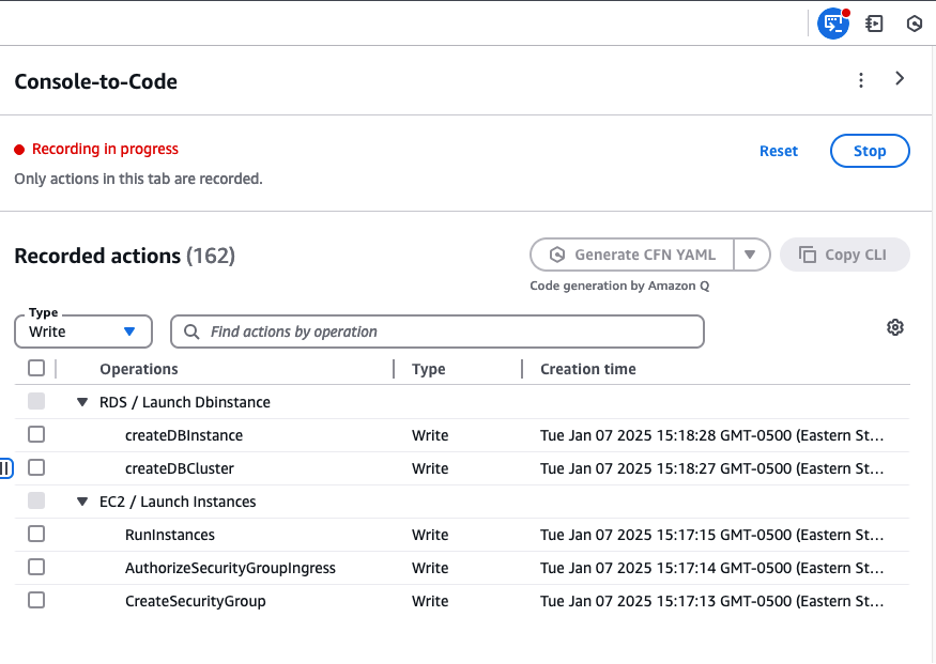
Task: Collapse the EC2 / Launch Instances group
Action: pos(82,501)
